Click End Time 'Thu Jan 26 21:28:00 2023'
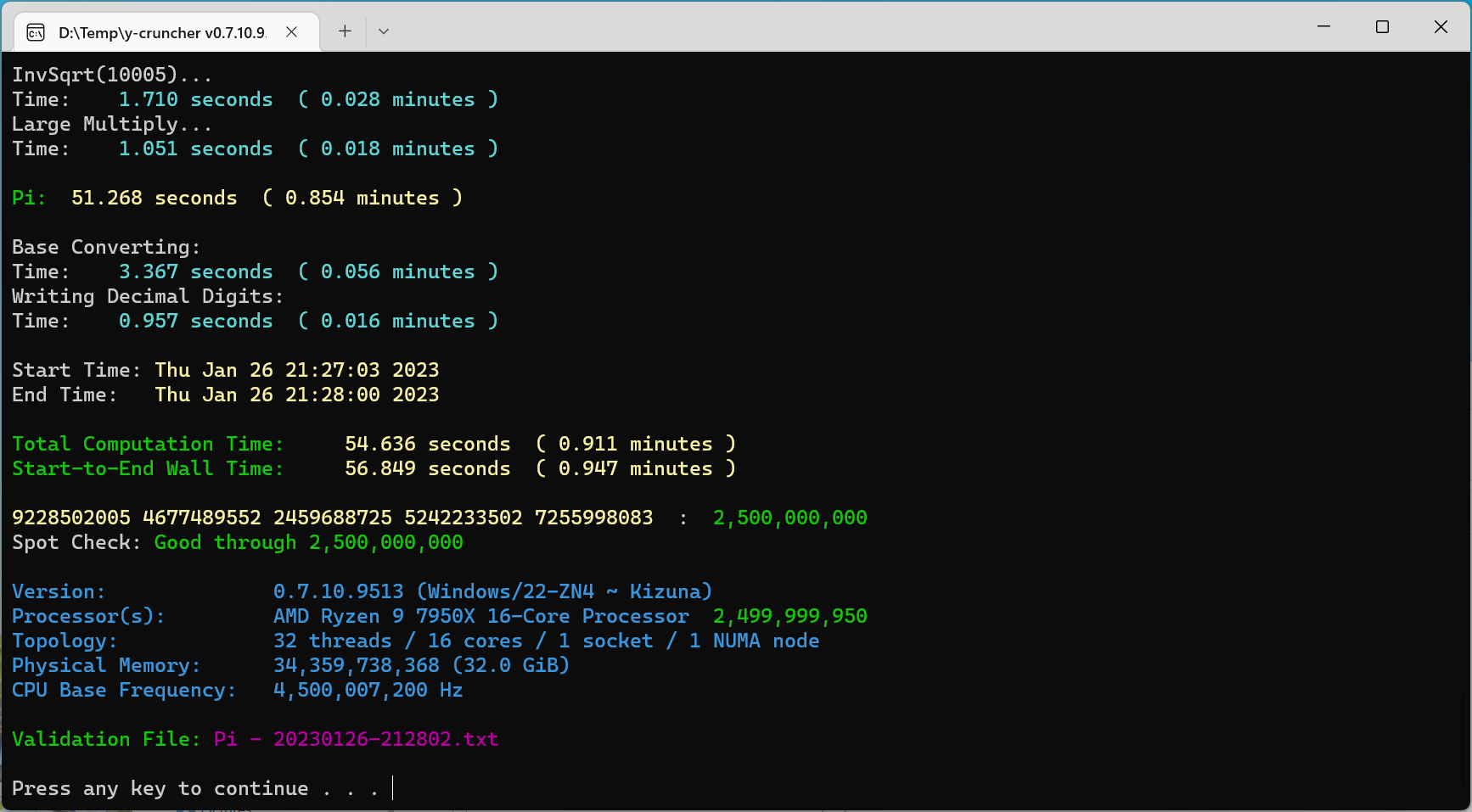Screen dimensions: 1472x812 click(297, 395)
